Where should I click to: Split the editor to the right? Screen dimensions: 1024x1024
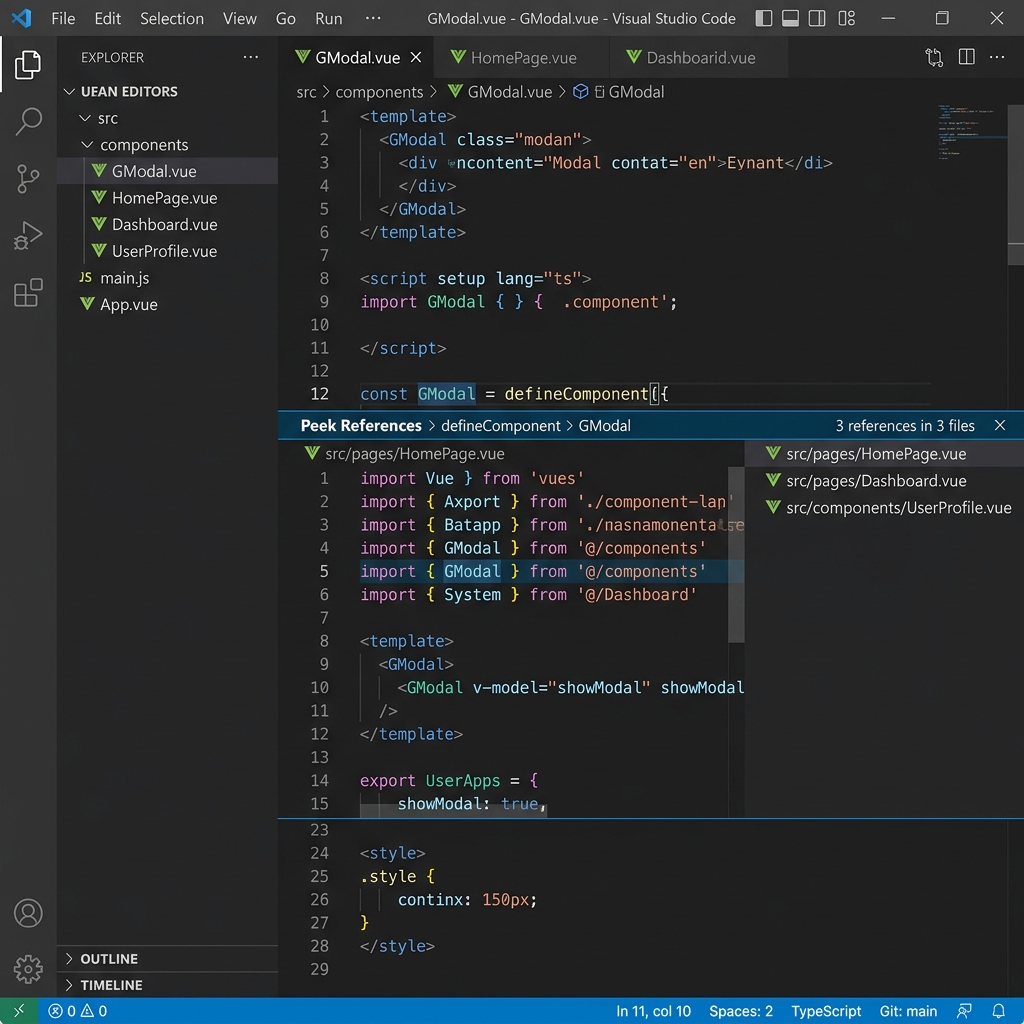(x=967, y=57)
